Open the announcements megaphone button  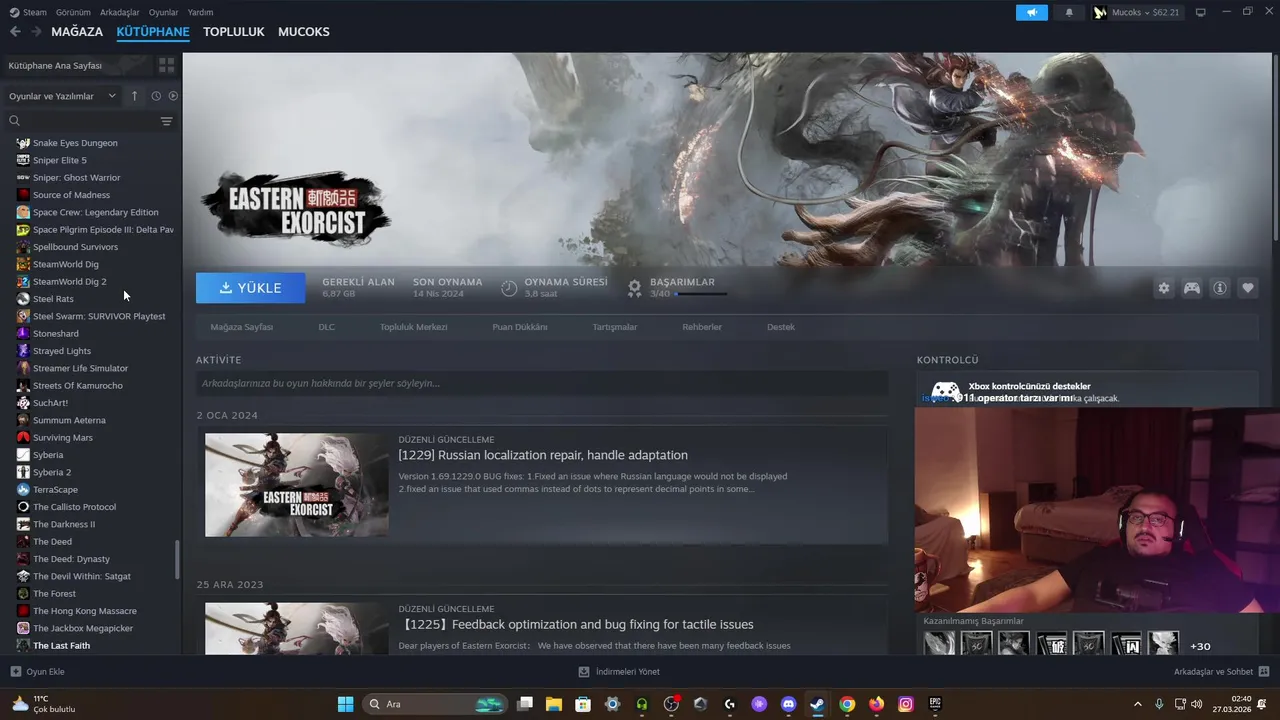pyautogui.click(x=1032, y=12)
